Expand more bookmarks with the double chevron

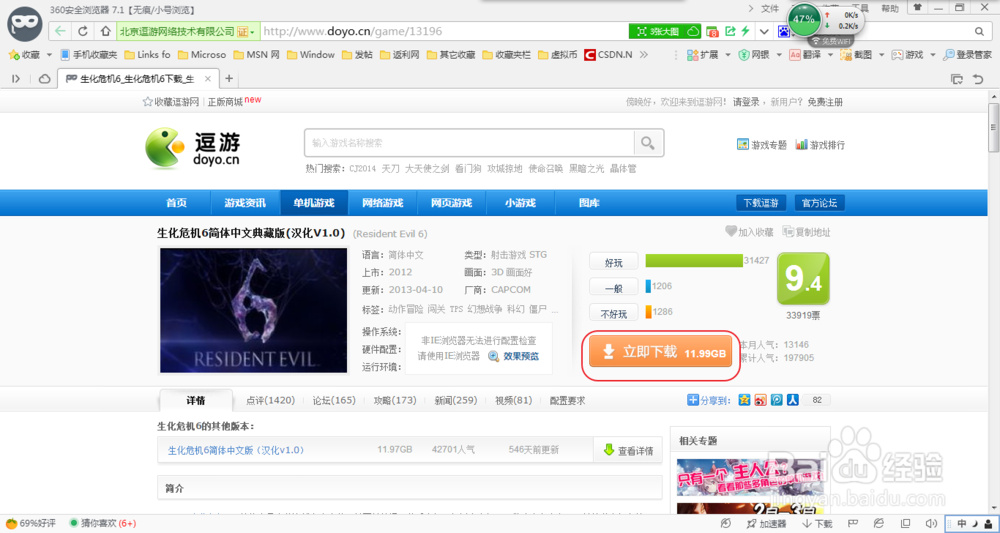[x=643, y=55]
